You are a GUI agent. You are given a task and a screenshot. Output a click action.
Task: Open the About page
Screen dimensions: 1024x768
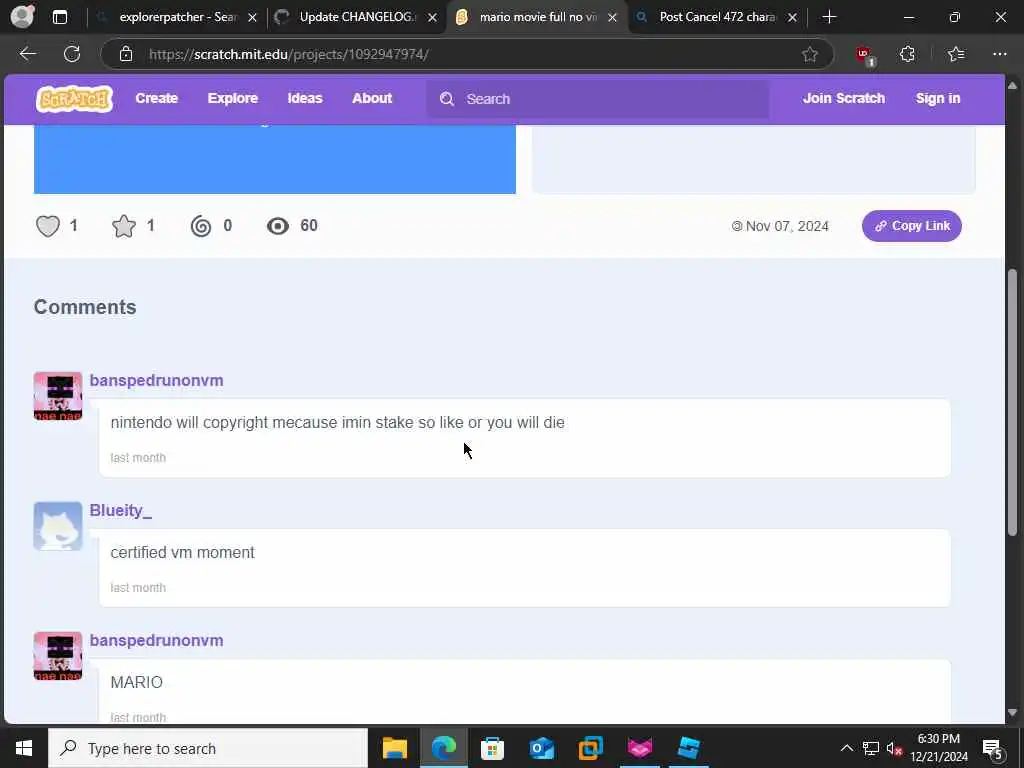pyautogui.click(x=372, y=99)
